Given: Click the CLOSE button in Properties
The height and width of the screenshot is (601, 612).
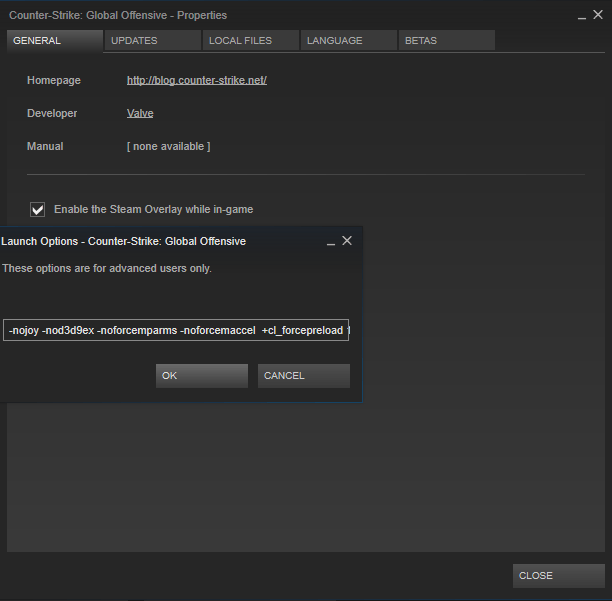Looking at the screenshot, I should point(559,576).
